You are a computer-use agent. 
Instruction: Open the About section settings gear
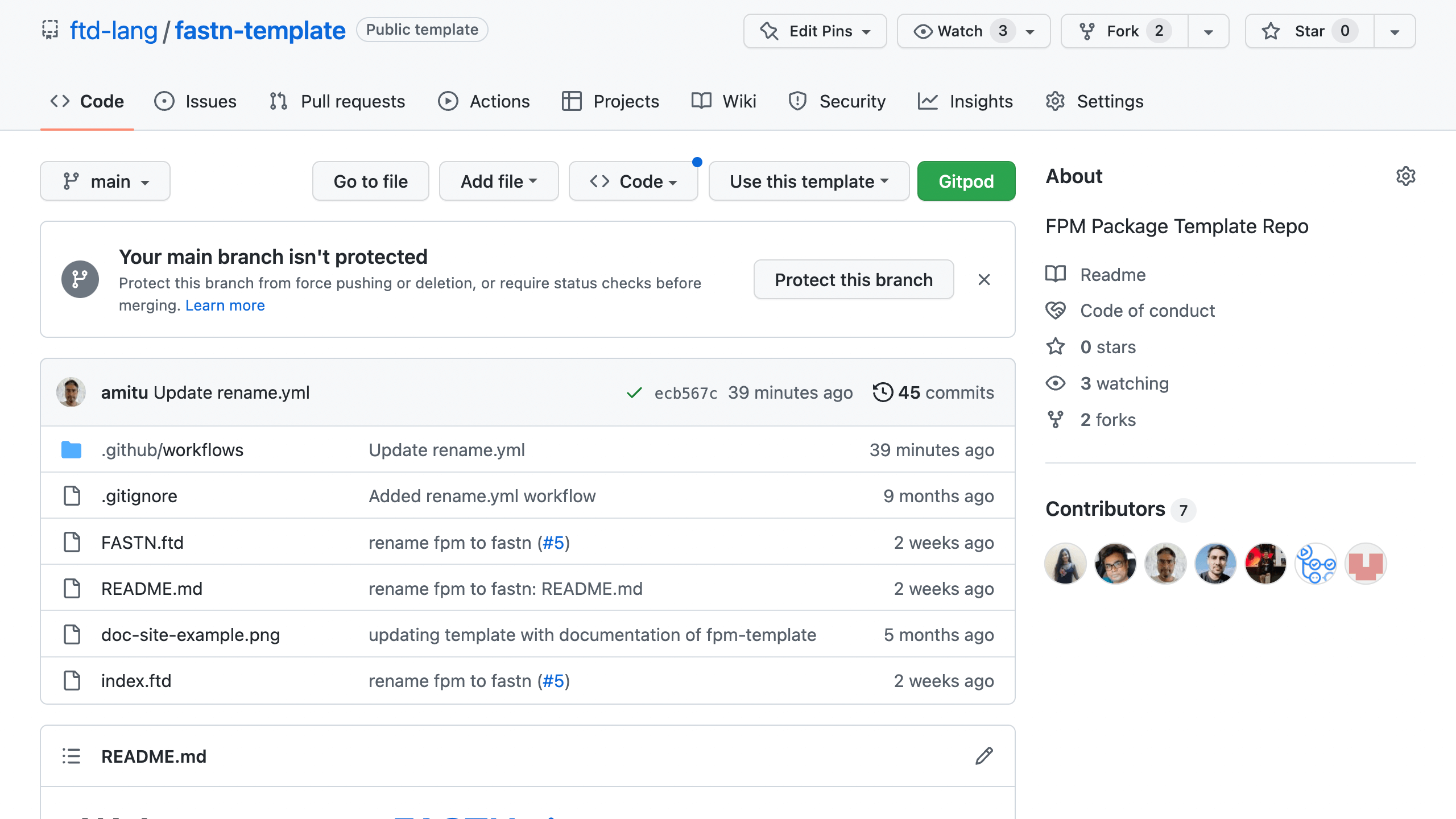tap(1405, 176)
